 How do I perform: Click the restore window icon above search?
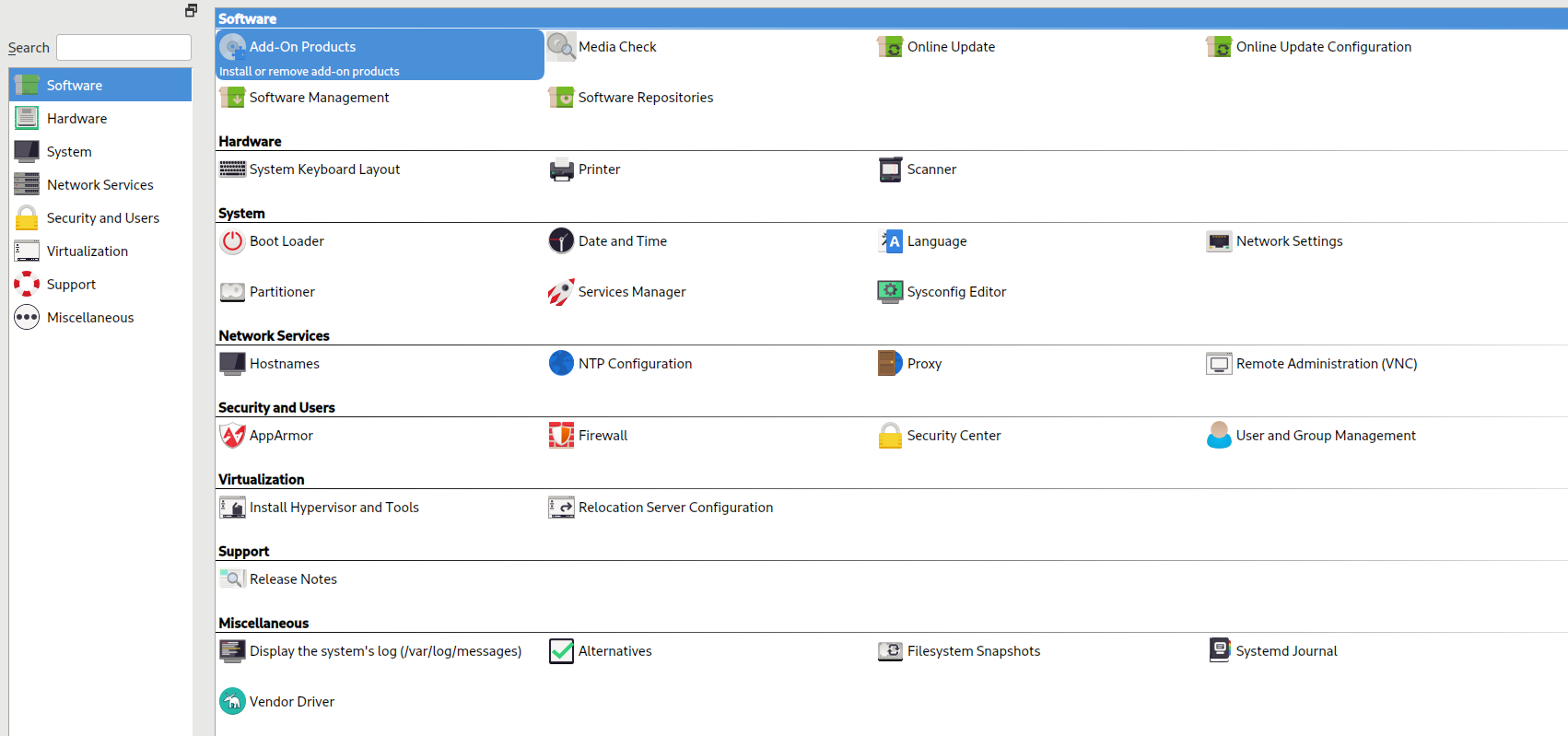(191, 11)
